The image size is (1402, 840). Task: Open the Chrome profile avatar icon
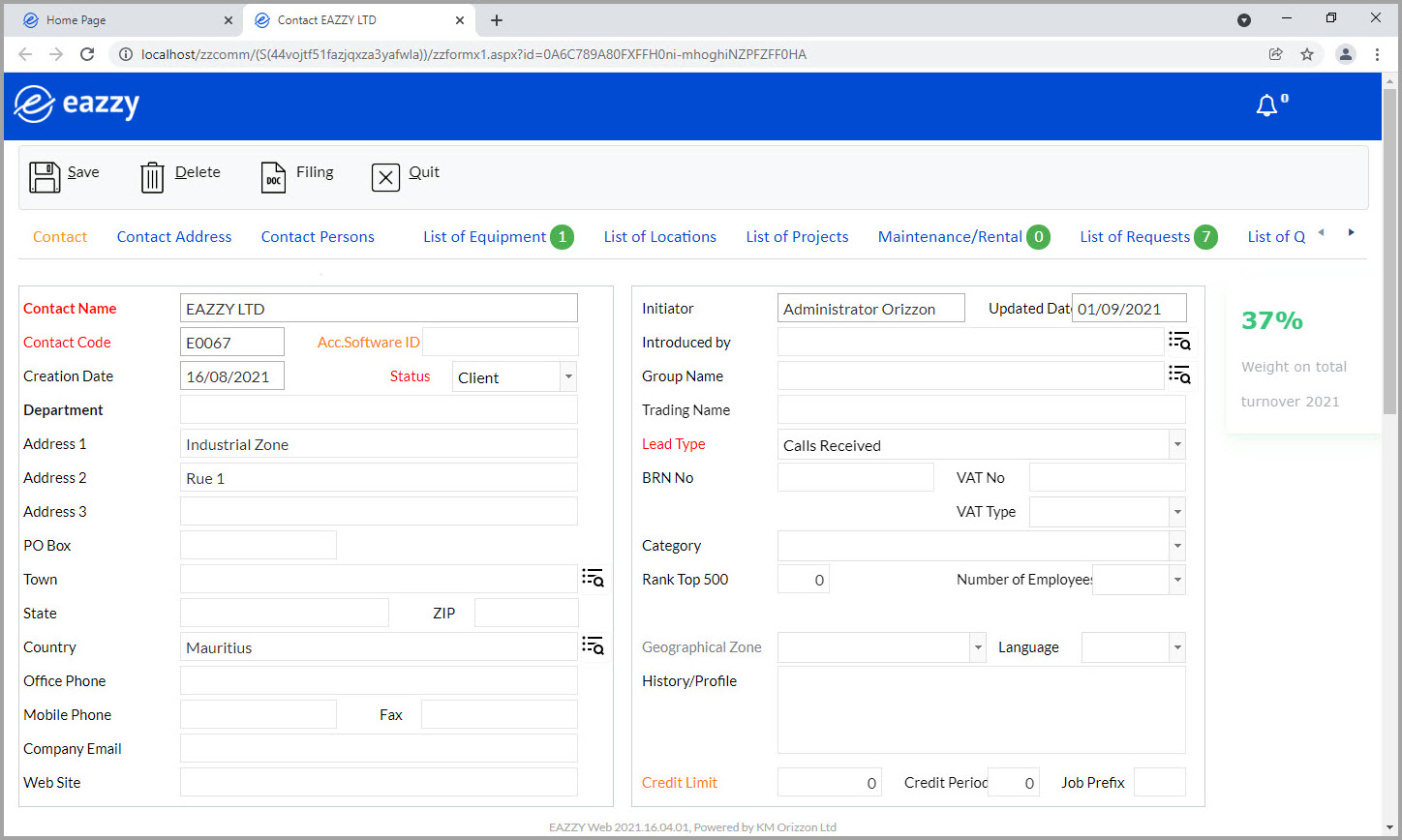point(1346,54)
